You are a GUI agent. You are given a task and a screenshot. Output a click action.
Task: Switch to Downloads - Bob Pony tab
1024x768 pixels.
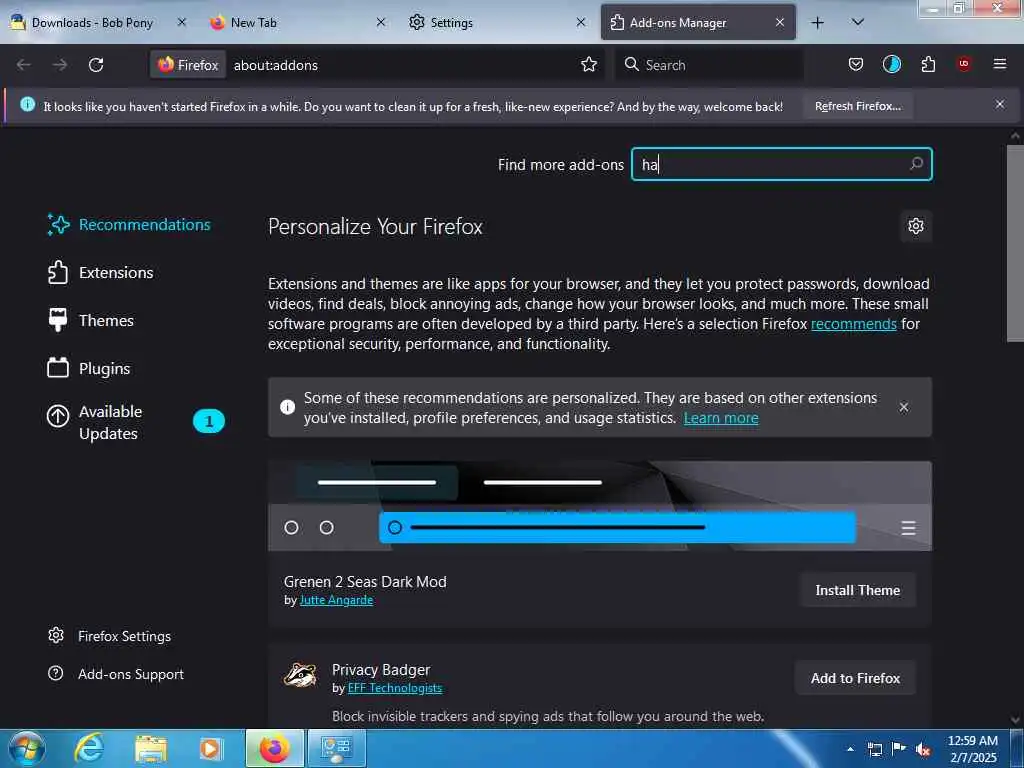[x=91, y=23]
